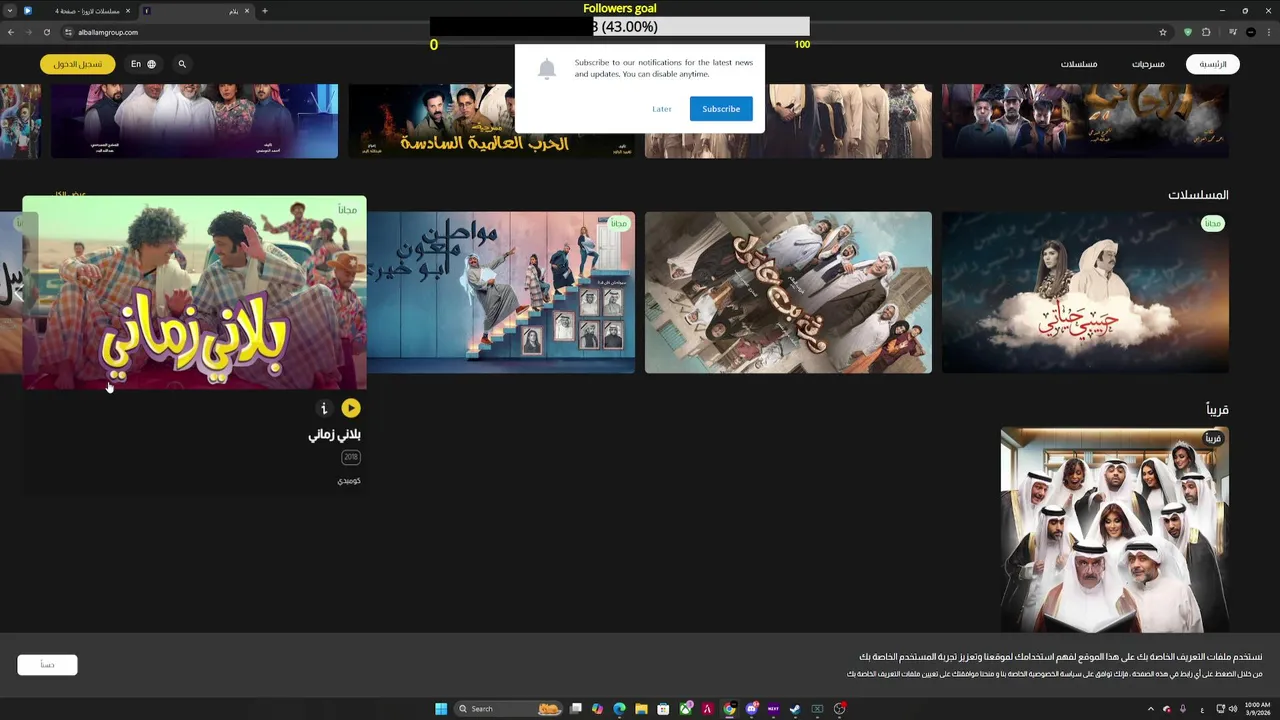
Task: Open Windows Start menu
Action: click(441, 709)
